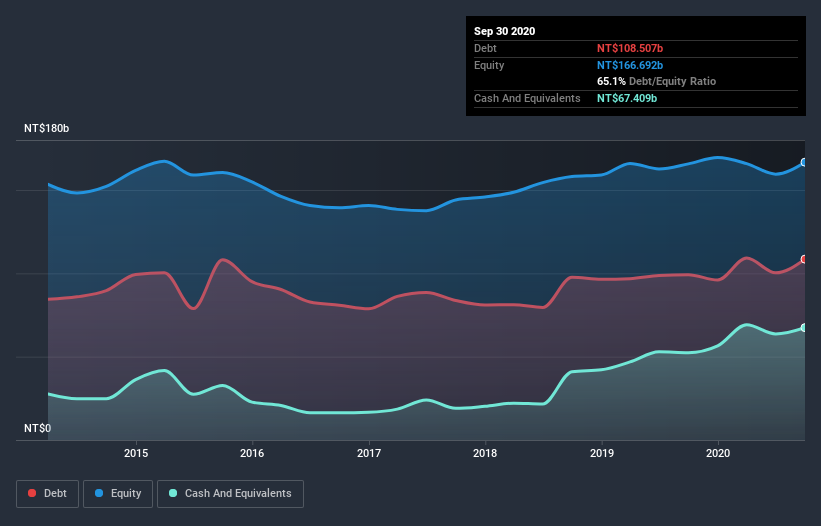
Task: Click the Debt row label in tooltip
Action: coord(485,48)
